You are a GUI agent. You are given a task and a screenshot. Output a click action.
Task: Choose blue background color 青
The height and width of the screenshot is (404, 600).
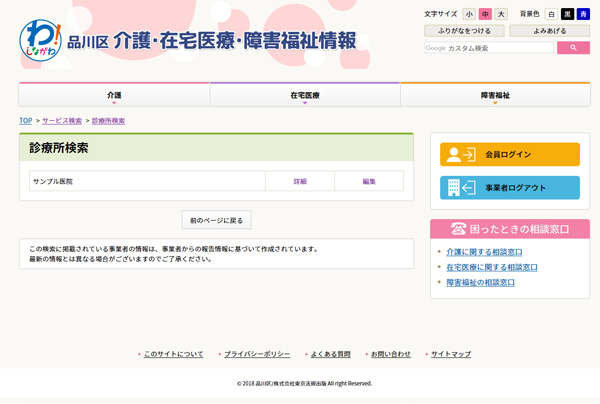[583, 14]
